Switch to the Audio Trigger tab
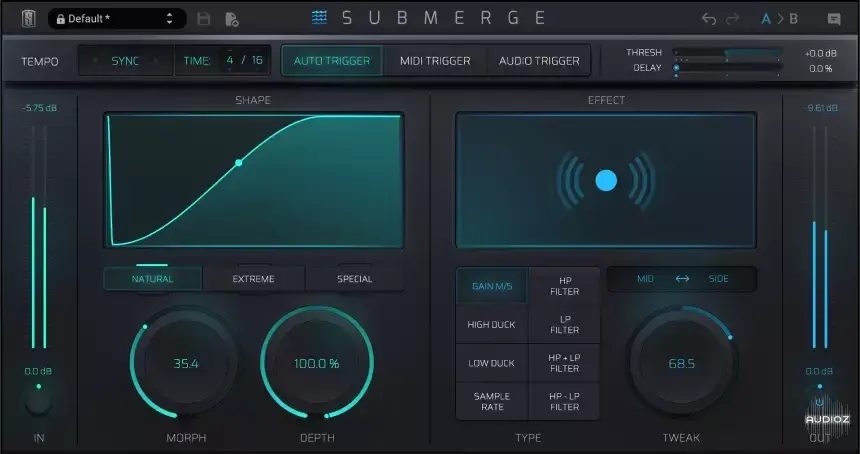The height and width of the screenshot is (454, 860). [539, 61]
